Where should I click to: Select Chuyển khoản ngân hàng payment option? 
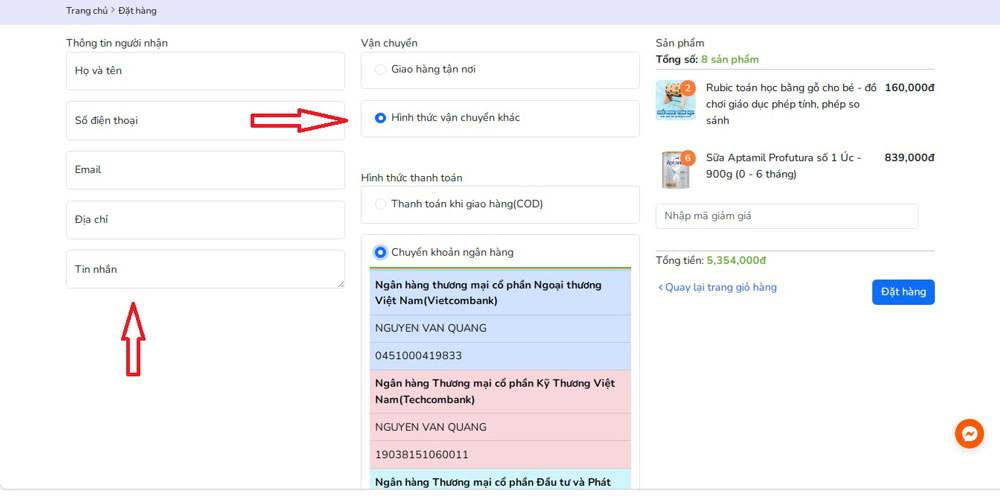pos(380,253)
